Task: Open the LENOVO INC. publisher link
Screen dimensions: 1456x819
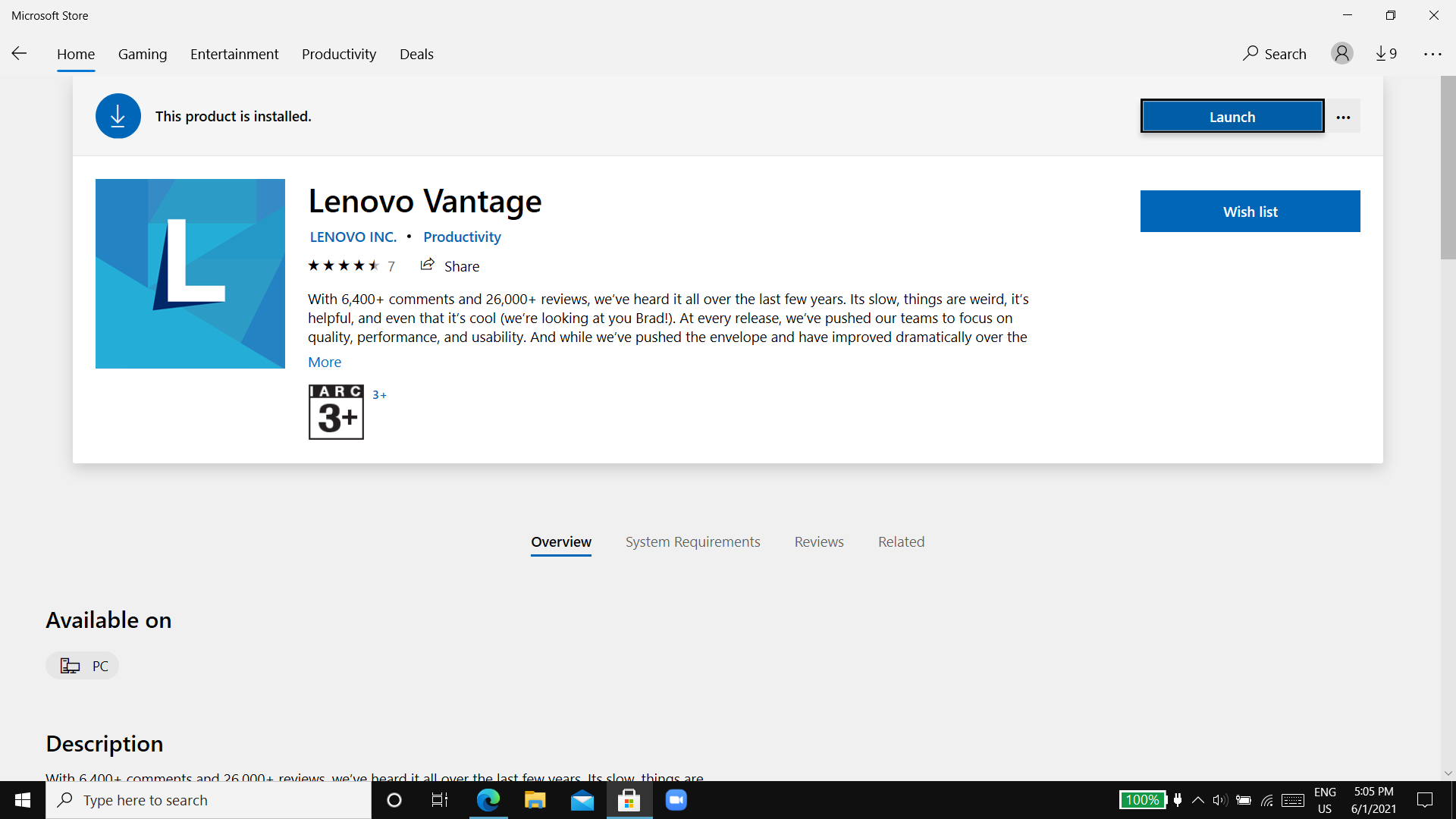Action: point(353,237)
